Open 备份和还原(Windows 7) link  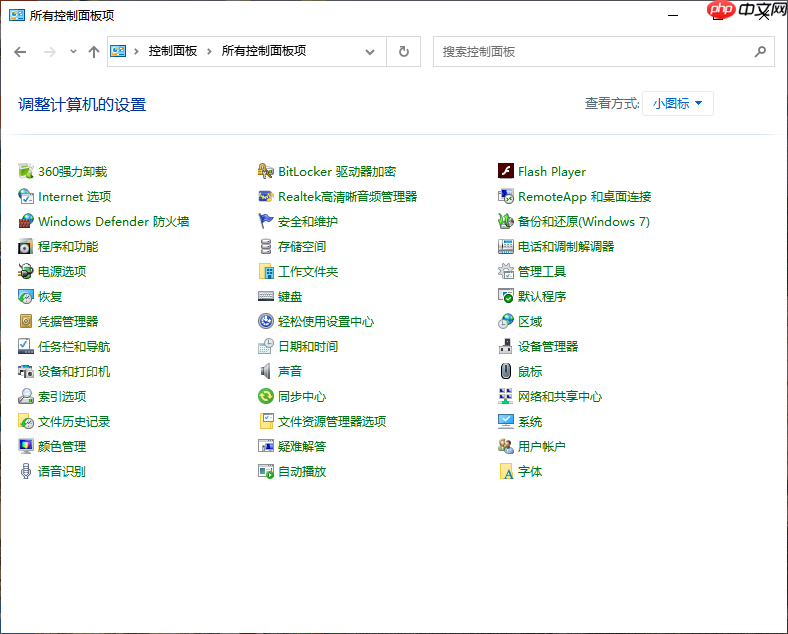click(584, 222)
